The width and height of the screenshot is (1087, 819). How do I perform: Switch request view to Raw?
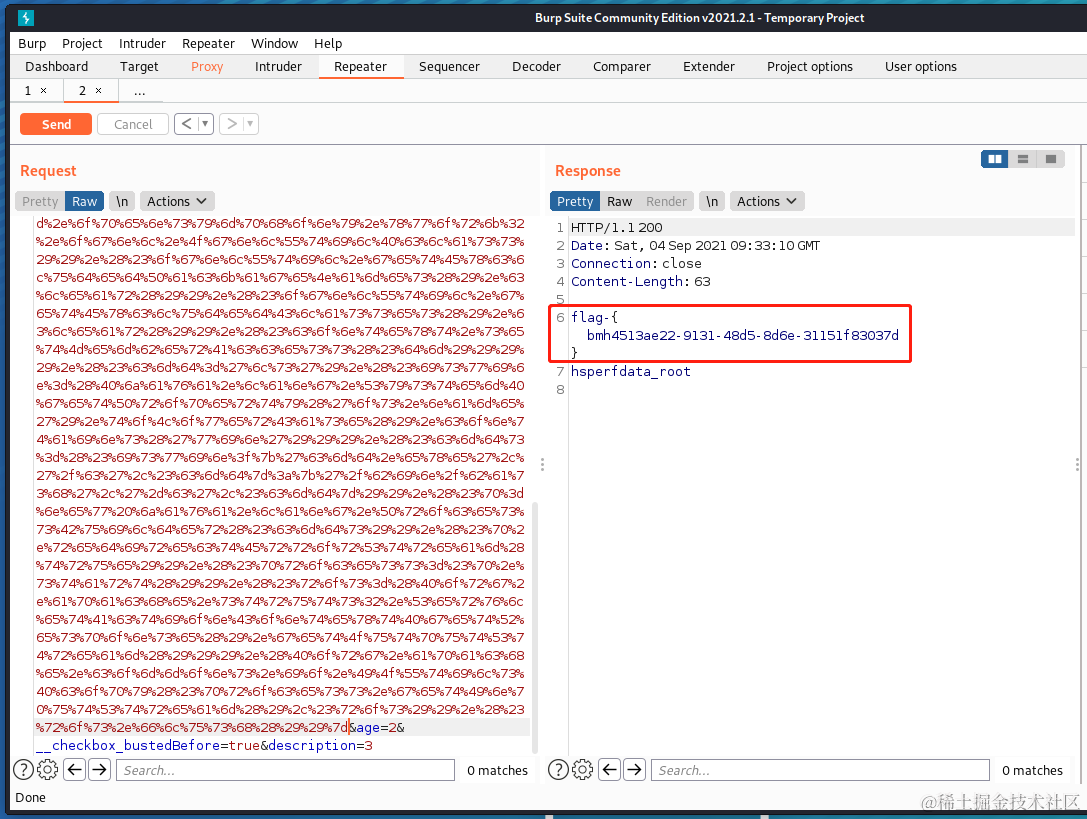pos(85,201)
